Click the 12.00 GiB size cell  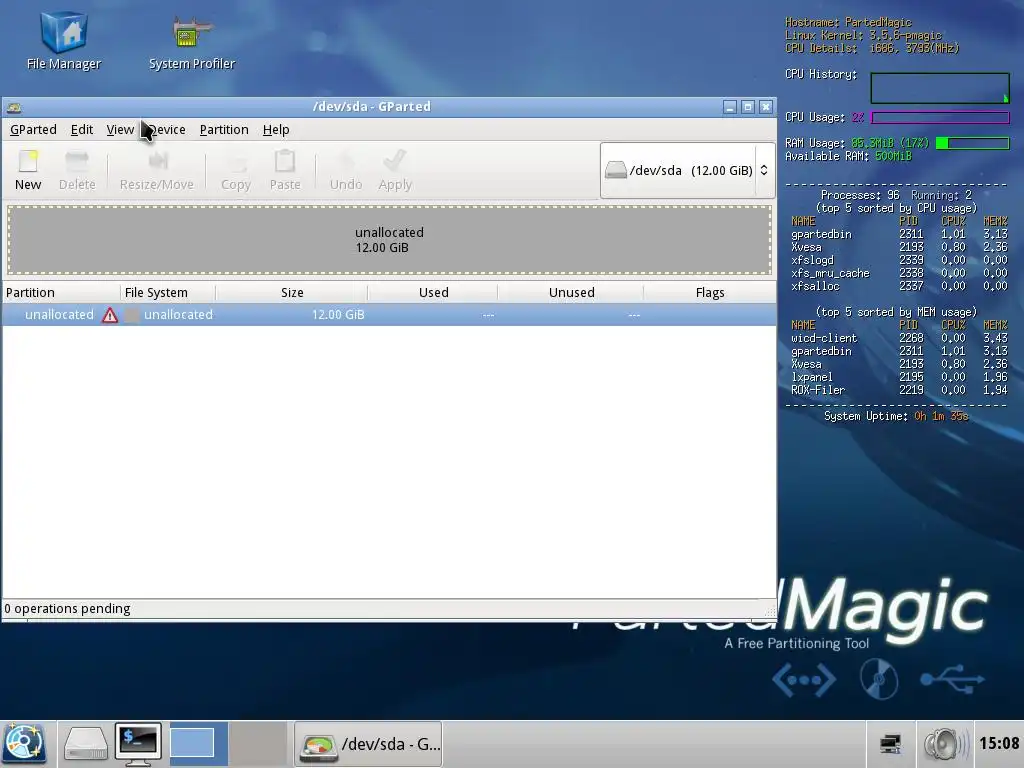click(338, 315)
